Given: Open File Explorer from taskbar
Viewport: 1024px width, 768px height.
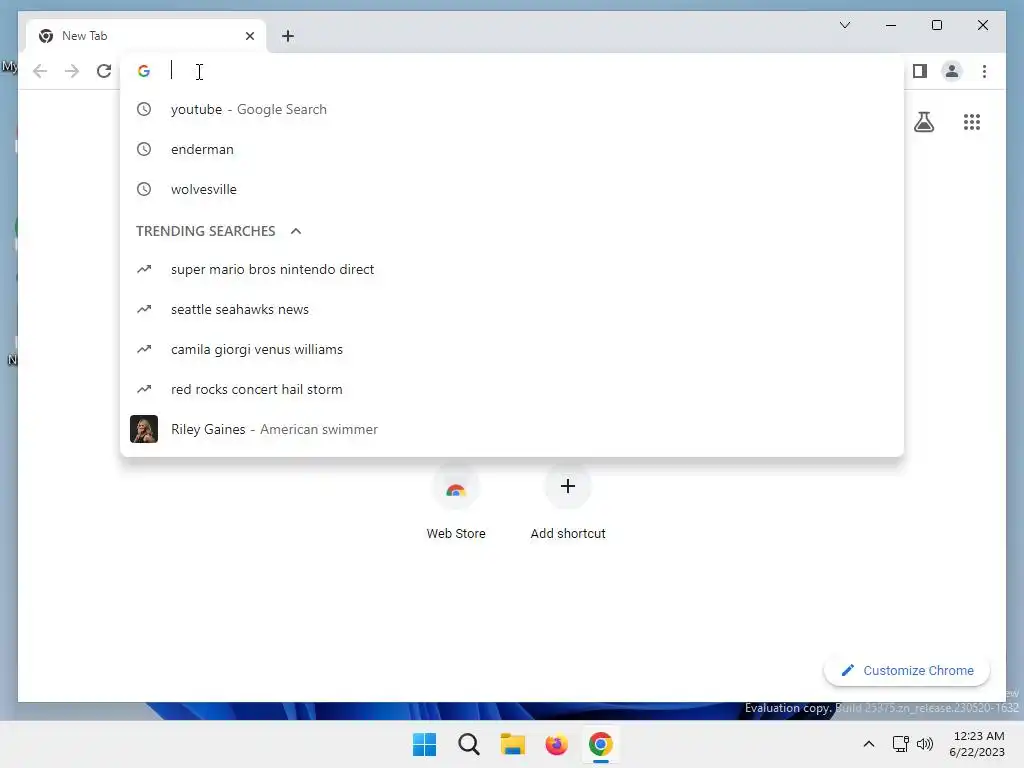Looking at the screenshot, I should pos(513,744).
